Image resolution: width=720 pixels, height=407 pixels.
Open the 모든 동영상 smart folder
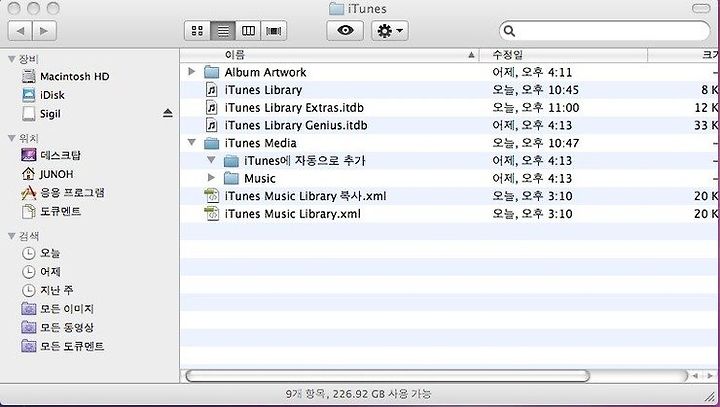point(57,327)
